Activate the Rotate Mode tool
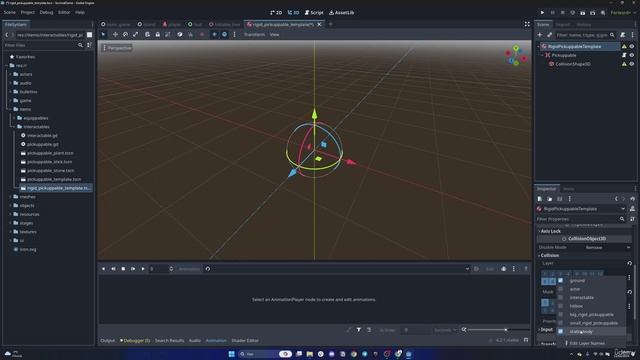The height and width of the screenshot is (360, 640). (125, 35)
